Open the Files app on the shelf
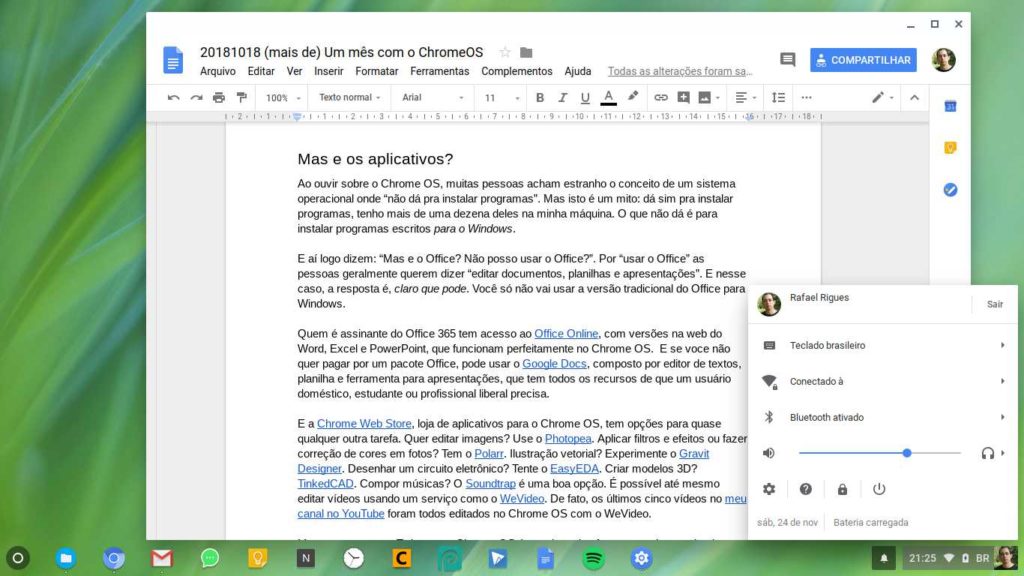This screenshot has width=1024, height=576. click(x=65, y=558)
